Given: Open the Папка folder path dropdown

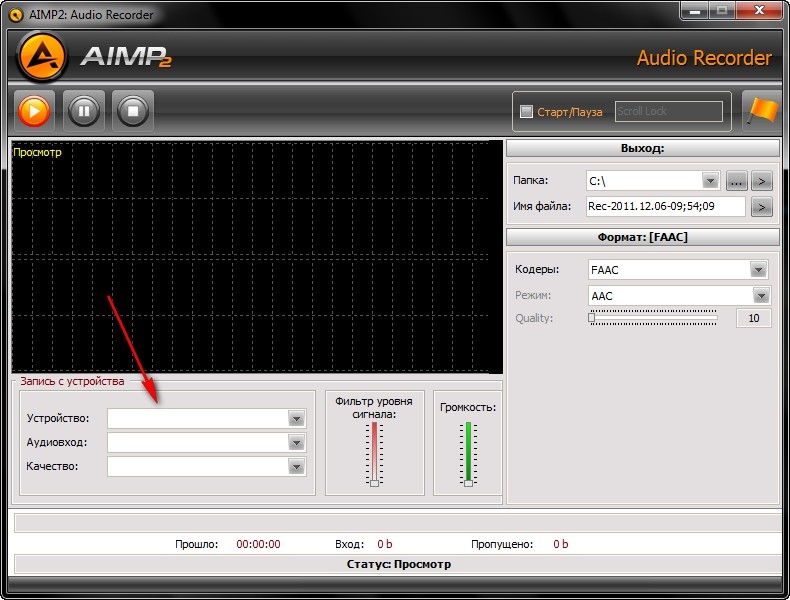Looking at the screenshot, I should (710, 181).
